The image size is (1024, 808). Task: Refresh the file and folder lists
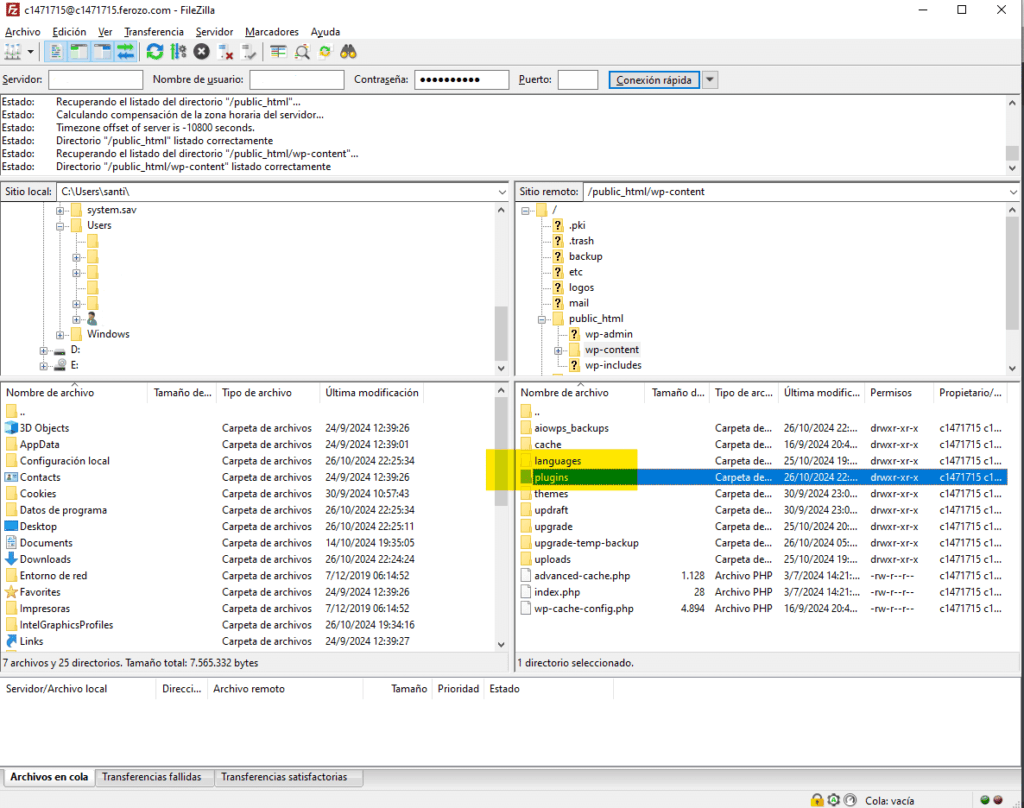(x=155, y=51)
